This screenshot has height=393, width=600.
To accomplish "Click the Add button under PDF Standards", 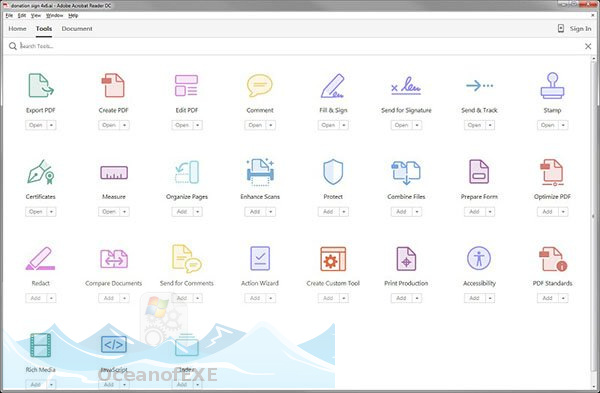I will pyautogui.click(x=548, y=298).
